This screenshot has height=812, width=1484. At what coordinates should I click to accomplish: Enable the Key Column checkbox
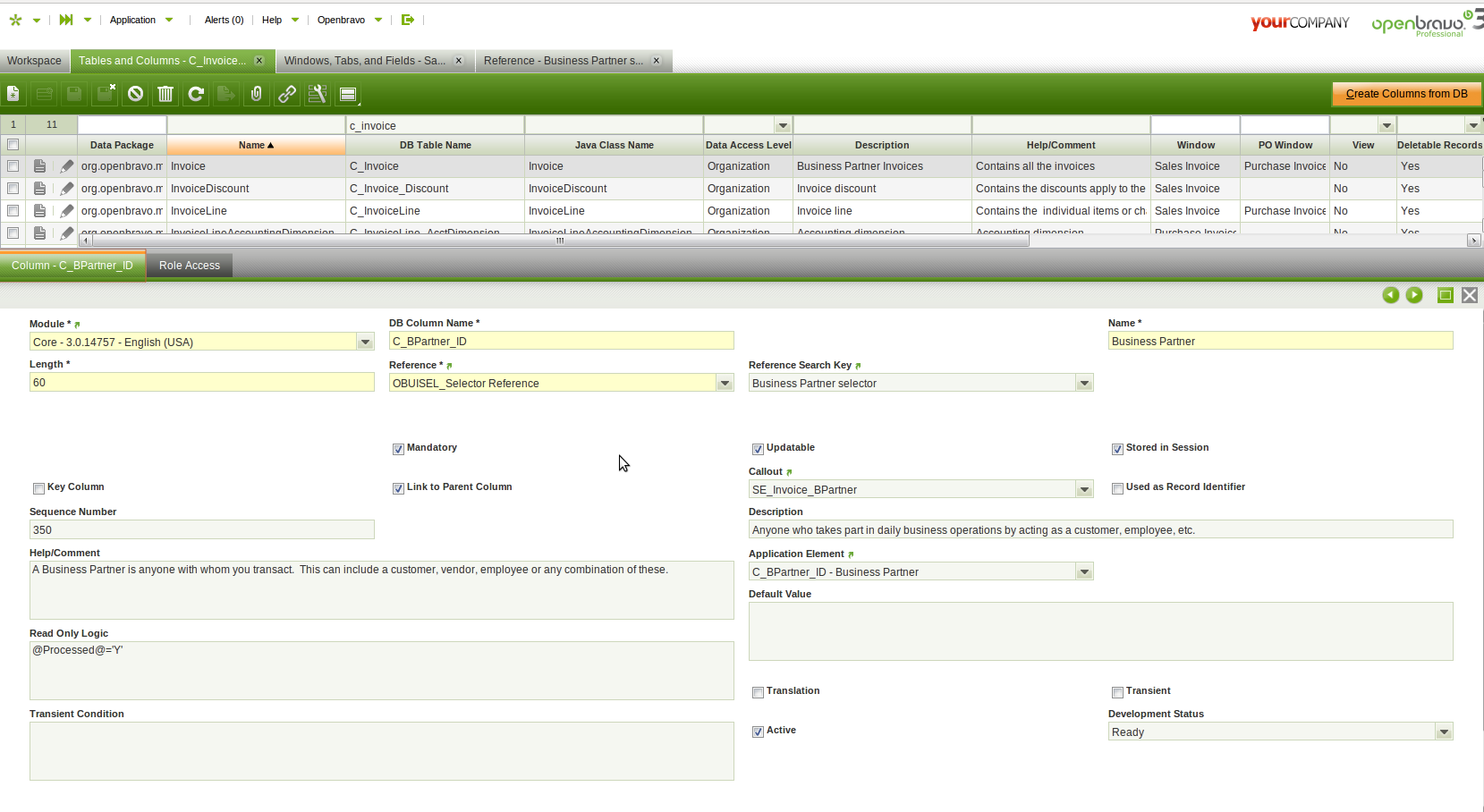[x=38, y=488]
